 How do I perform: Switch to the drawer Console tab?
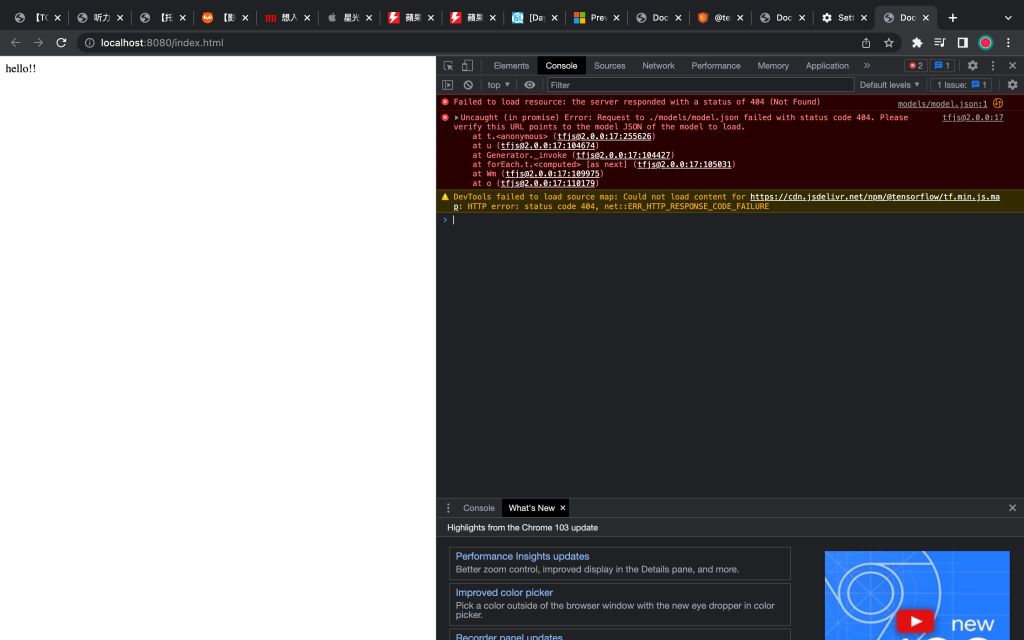(x=479, y=508)
